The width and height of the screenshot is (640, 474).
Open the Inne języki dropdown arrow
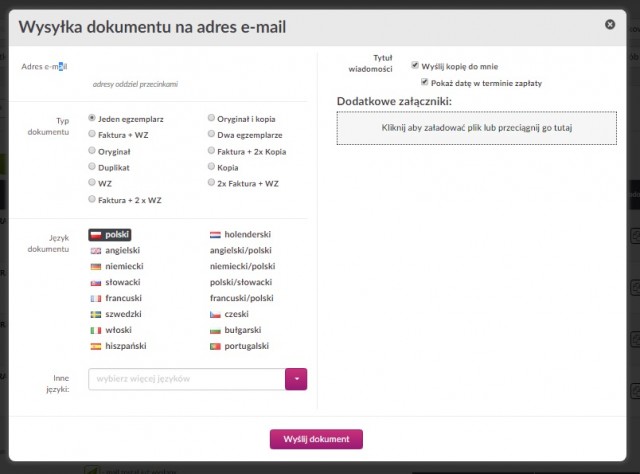point(296,379)
